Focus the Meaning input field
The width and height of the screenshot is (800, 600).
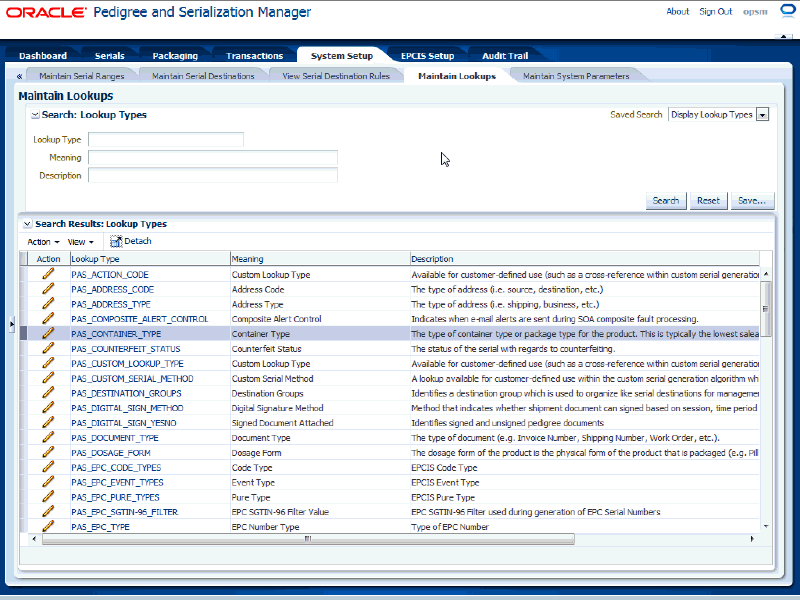click(x=213, y=157)
